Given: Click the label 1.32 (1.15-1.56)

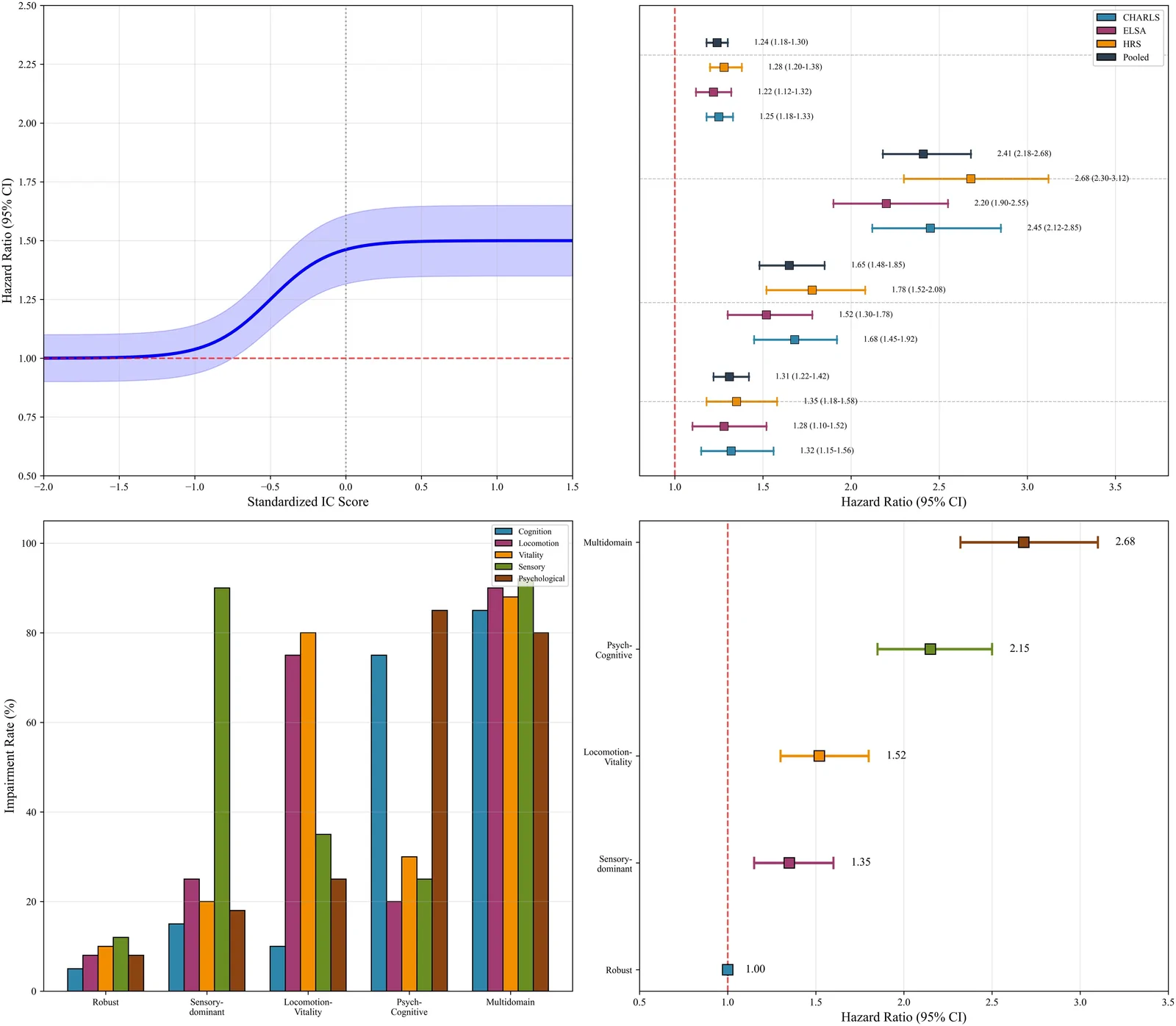Looking at the screenshot, I should 827,451.
